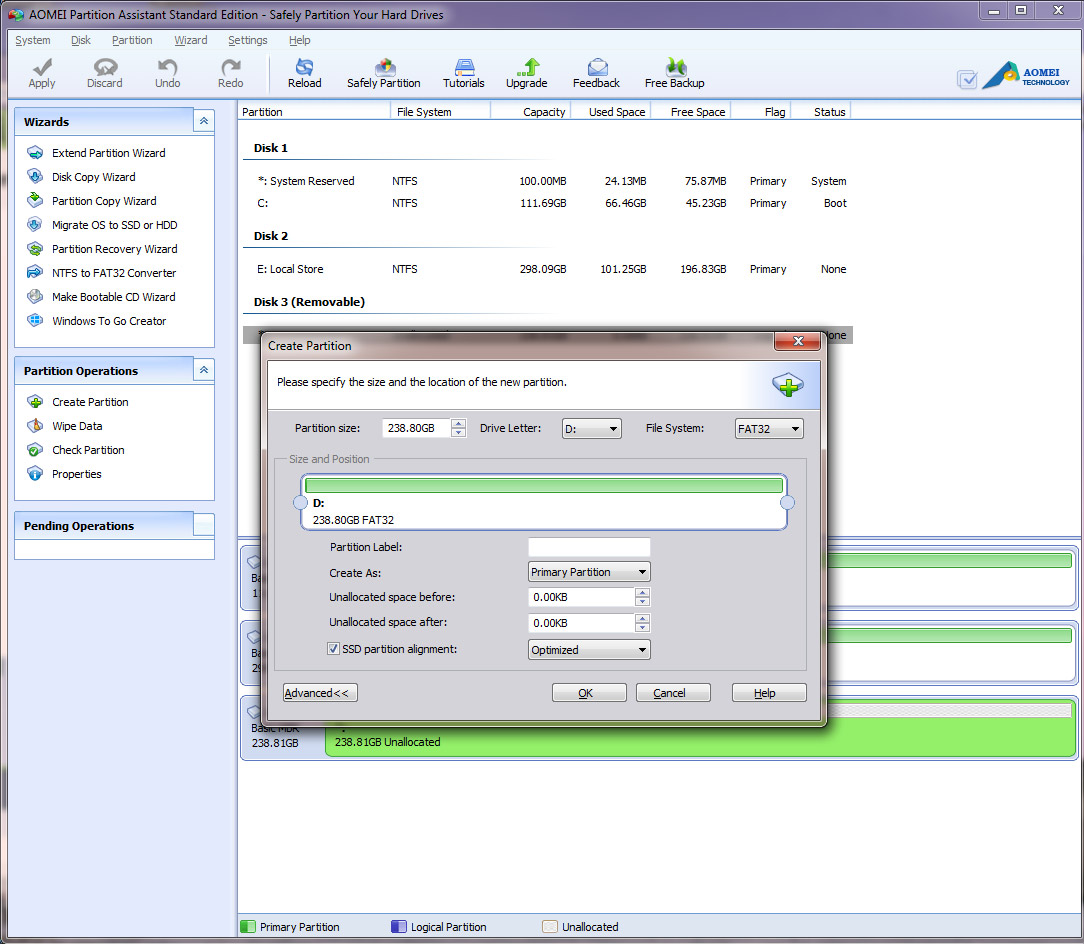
Task: Open the File System FAT32 dropdown
Action: [x=769, y=429]
